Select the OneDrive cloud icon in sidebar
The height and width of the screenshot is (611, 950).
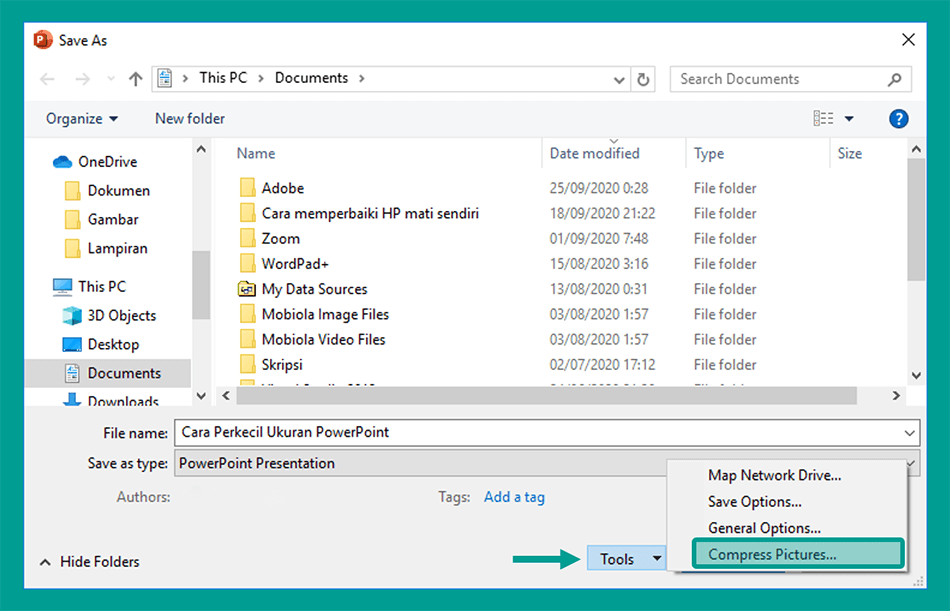click(62, 162)
